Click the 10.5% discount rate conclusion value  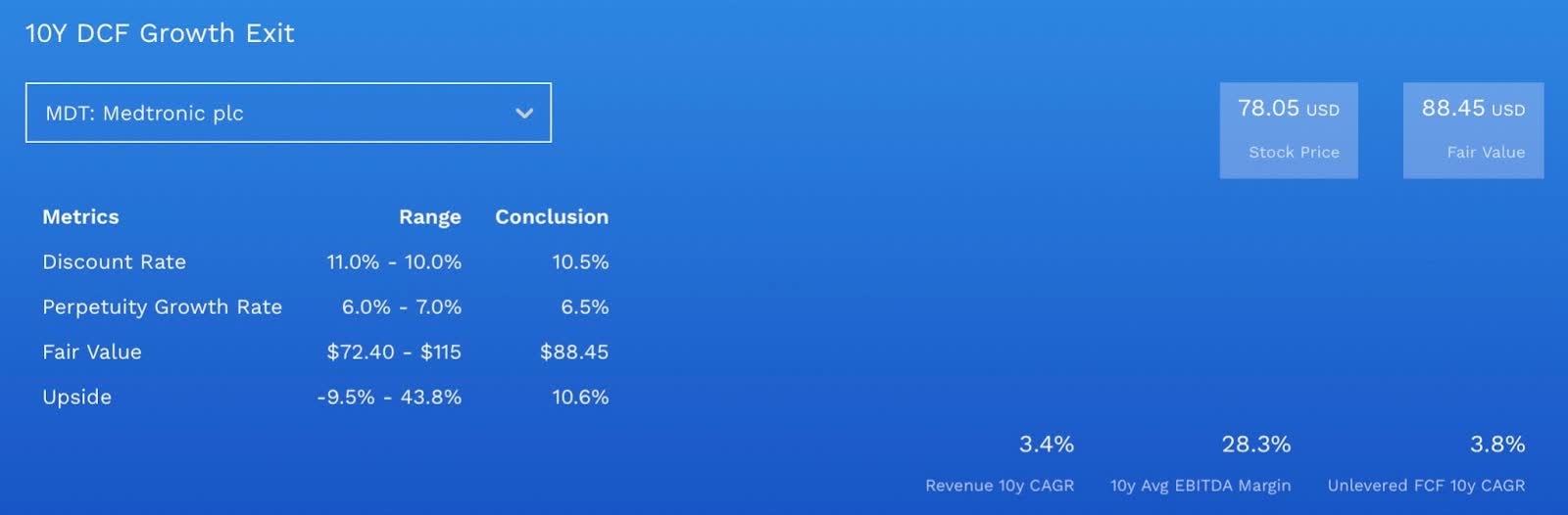[580, 262]
